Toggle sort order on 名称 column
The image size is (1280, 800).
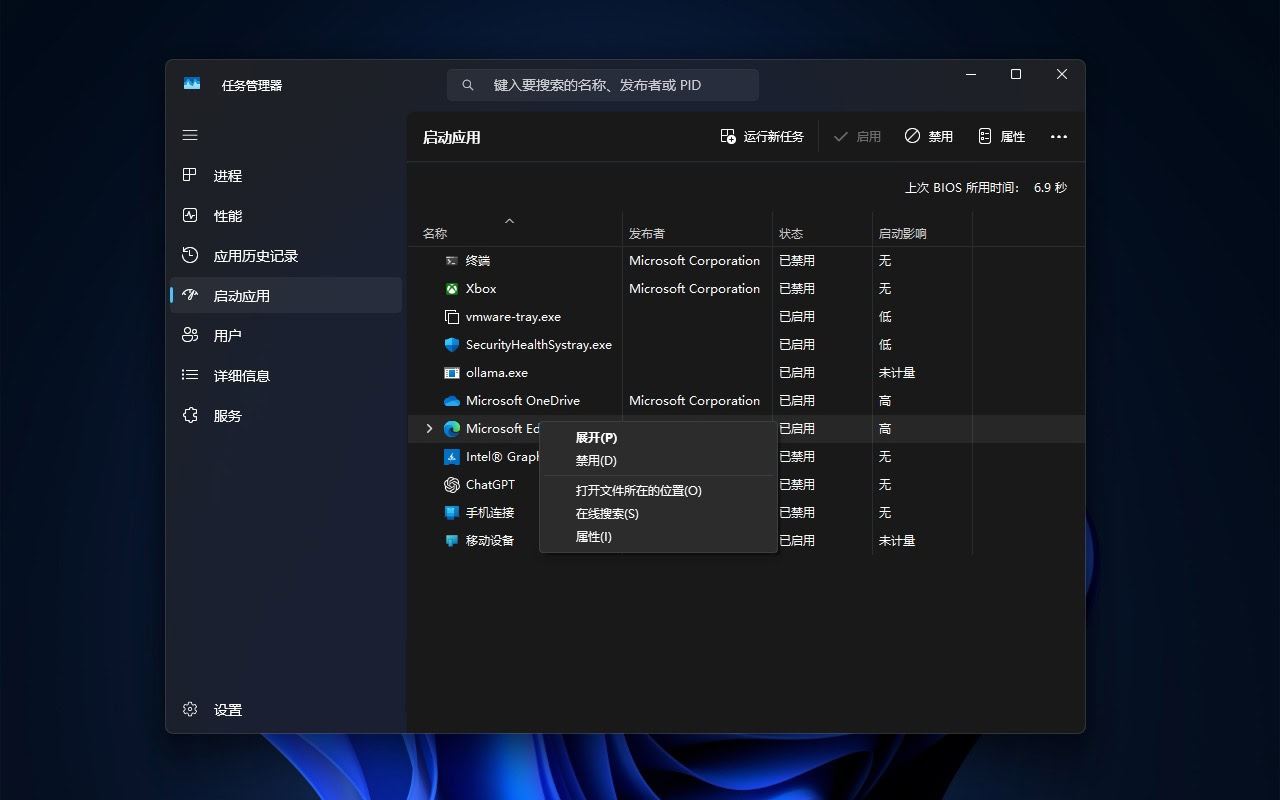(x=435, y=233)
